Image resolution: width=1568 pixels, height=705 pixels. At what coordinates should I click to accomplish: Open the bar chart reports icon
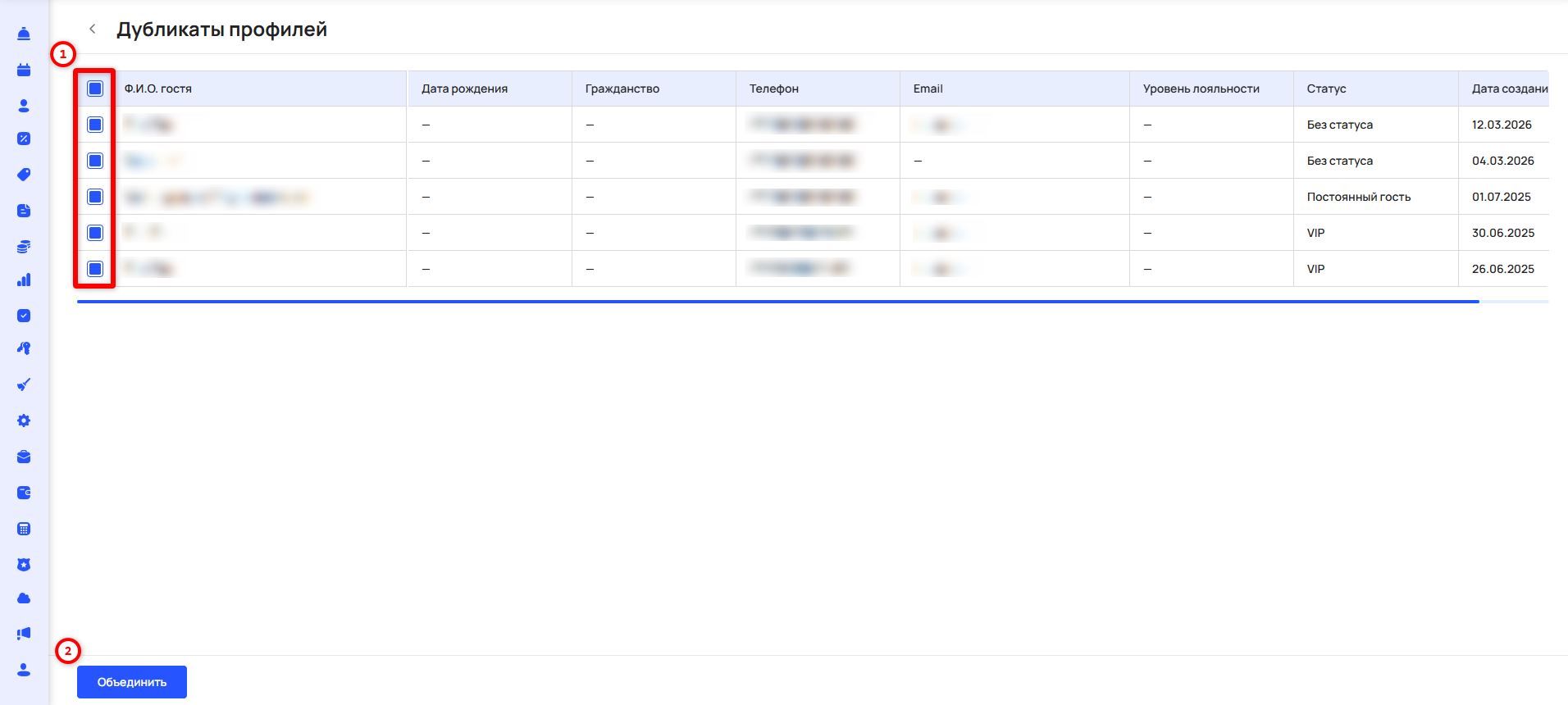pyautogui.click(x=24, y=280)
